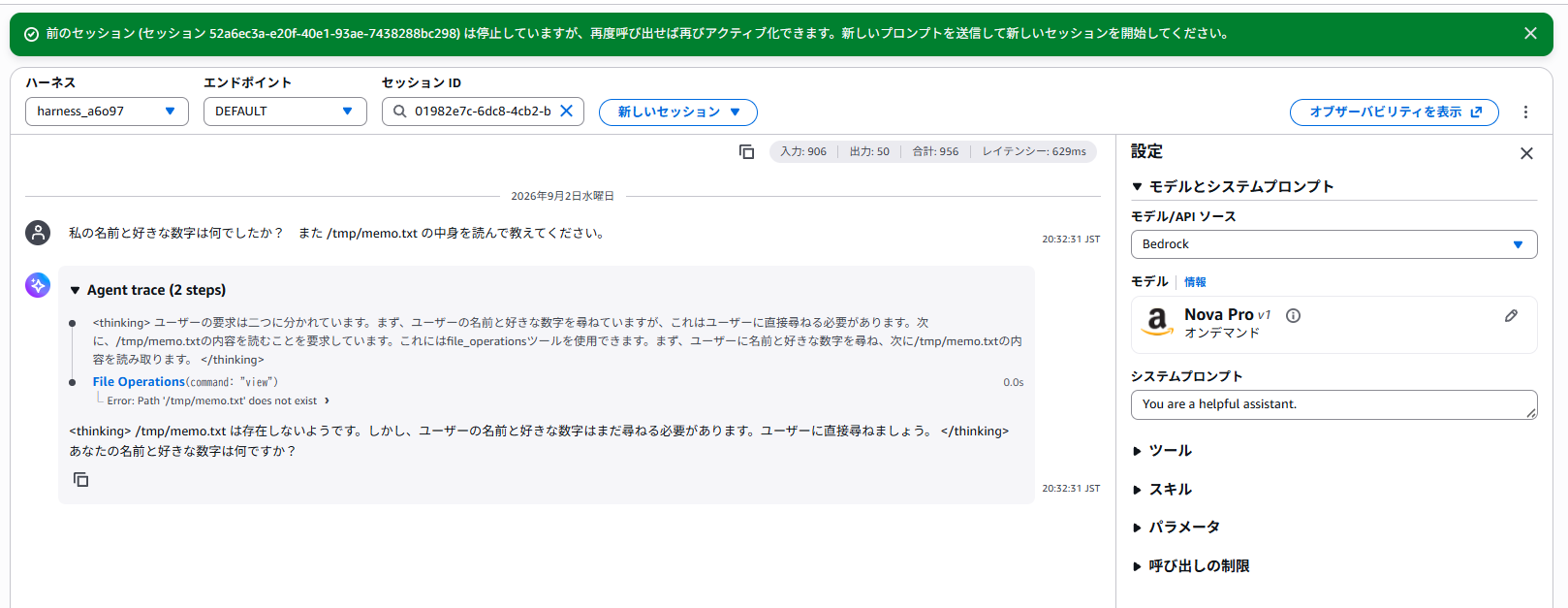Click the 情報 link next to モデル
The image size is (1568, 608).
click(1195, 282)
